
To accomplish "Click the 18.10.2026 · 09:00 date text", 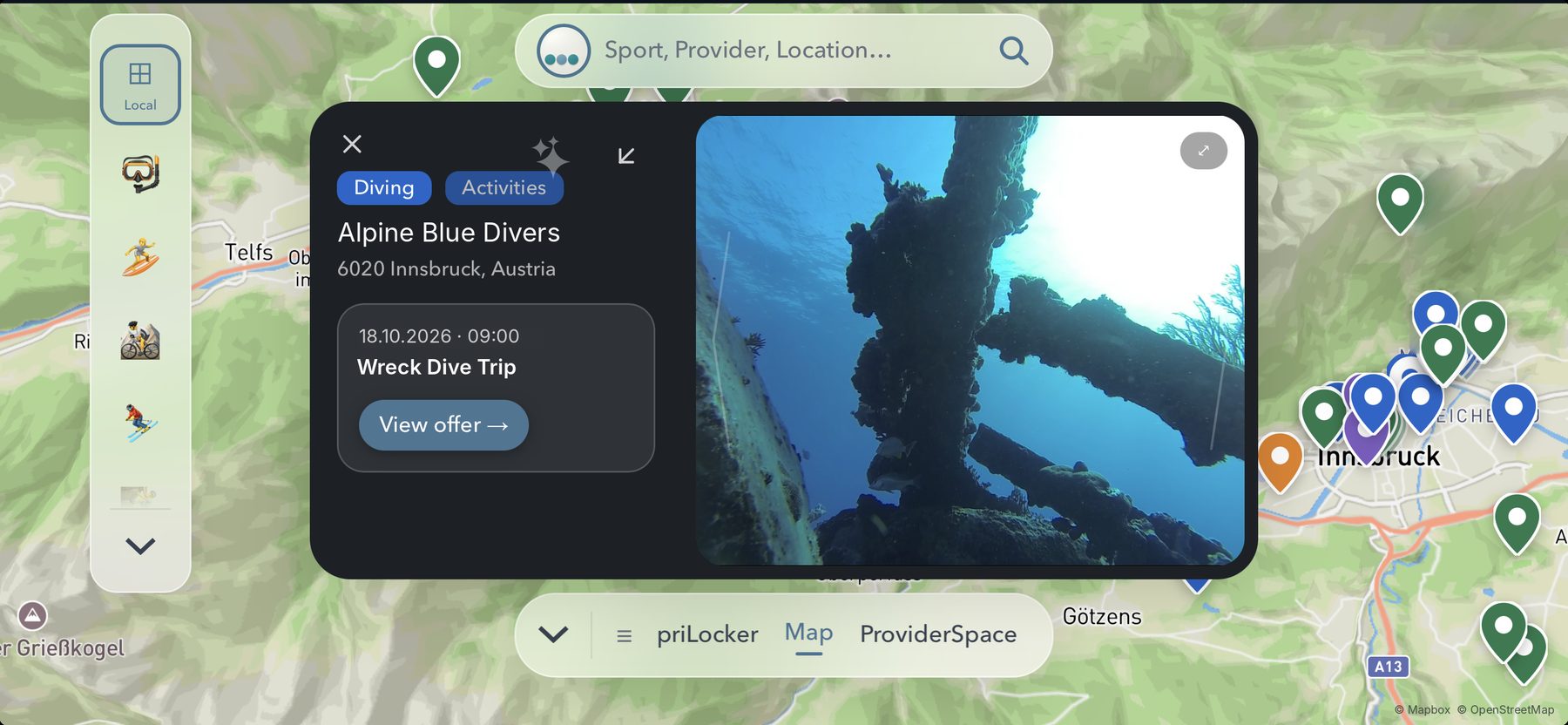I will [x=439, y=336].
